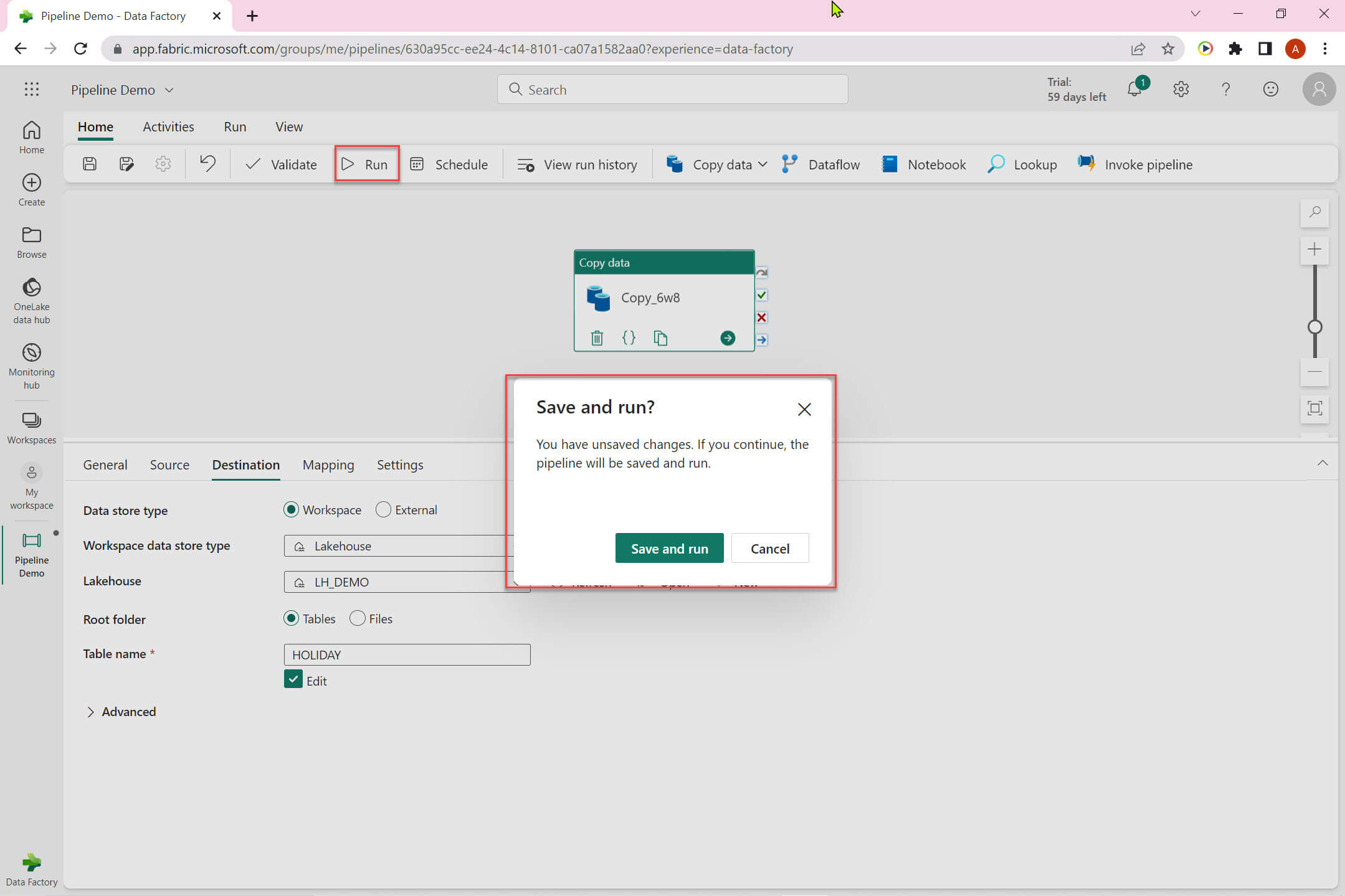The height and width of the screenshot is (896, 1345).
Task: Uncheck the Edit checkbox
Action: pyautogui.click(x=293, y=679)
